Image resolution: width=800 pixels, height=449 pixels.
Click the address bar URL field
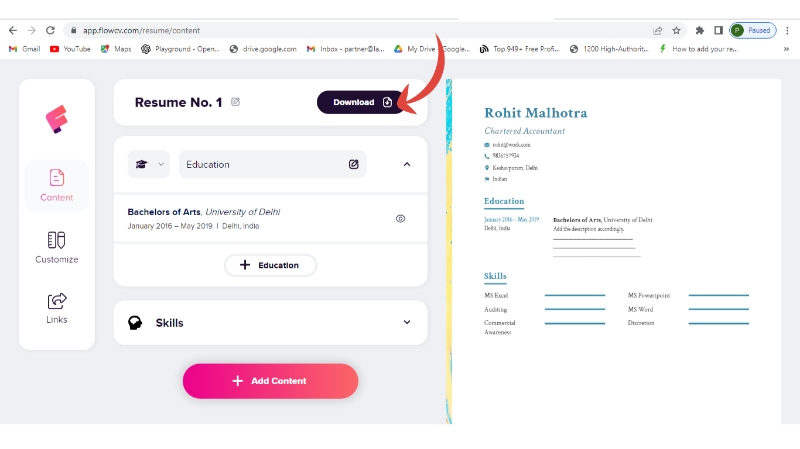tap(300, 30)
